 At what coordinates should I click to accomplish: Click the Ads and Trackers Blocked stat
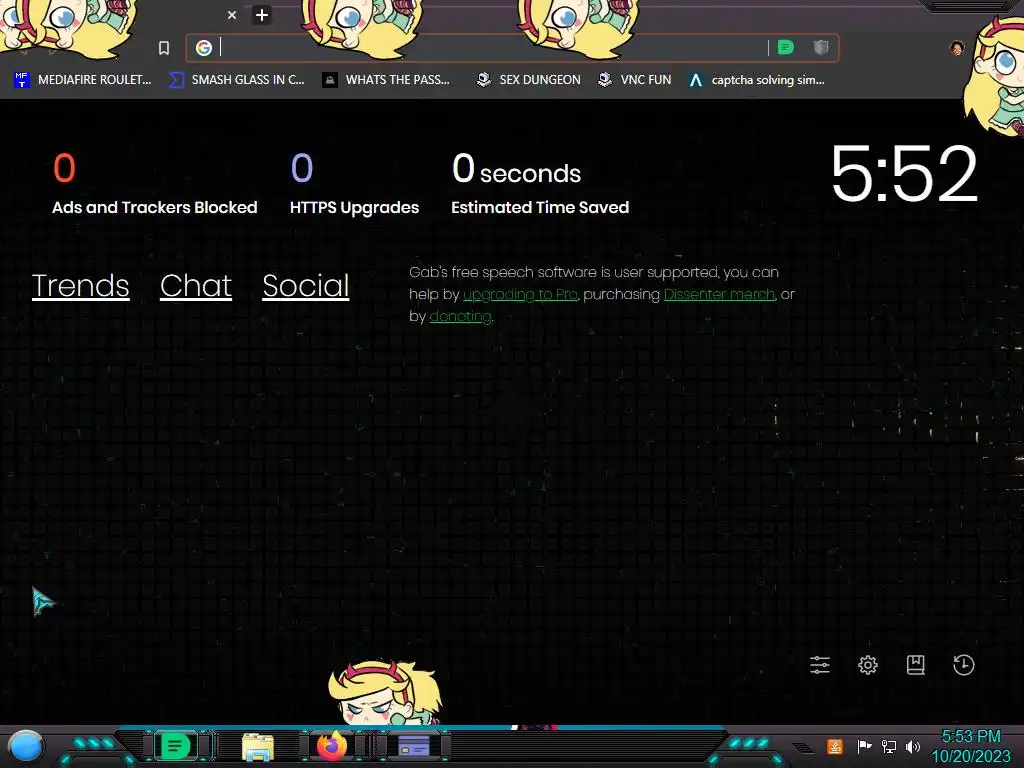click(154, 184)
